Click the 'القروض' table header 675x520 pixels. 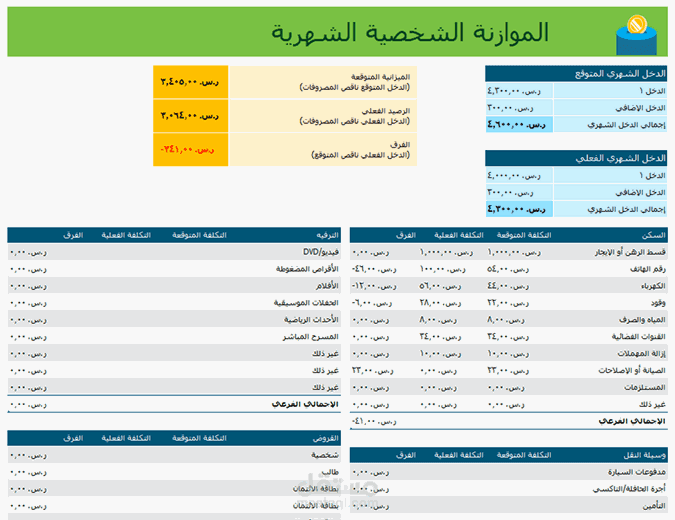(x=326, y=438)
